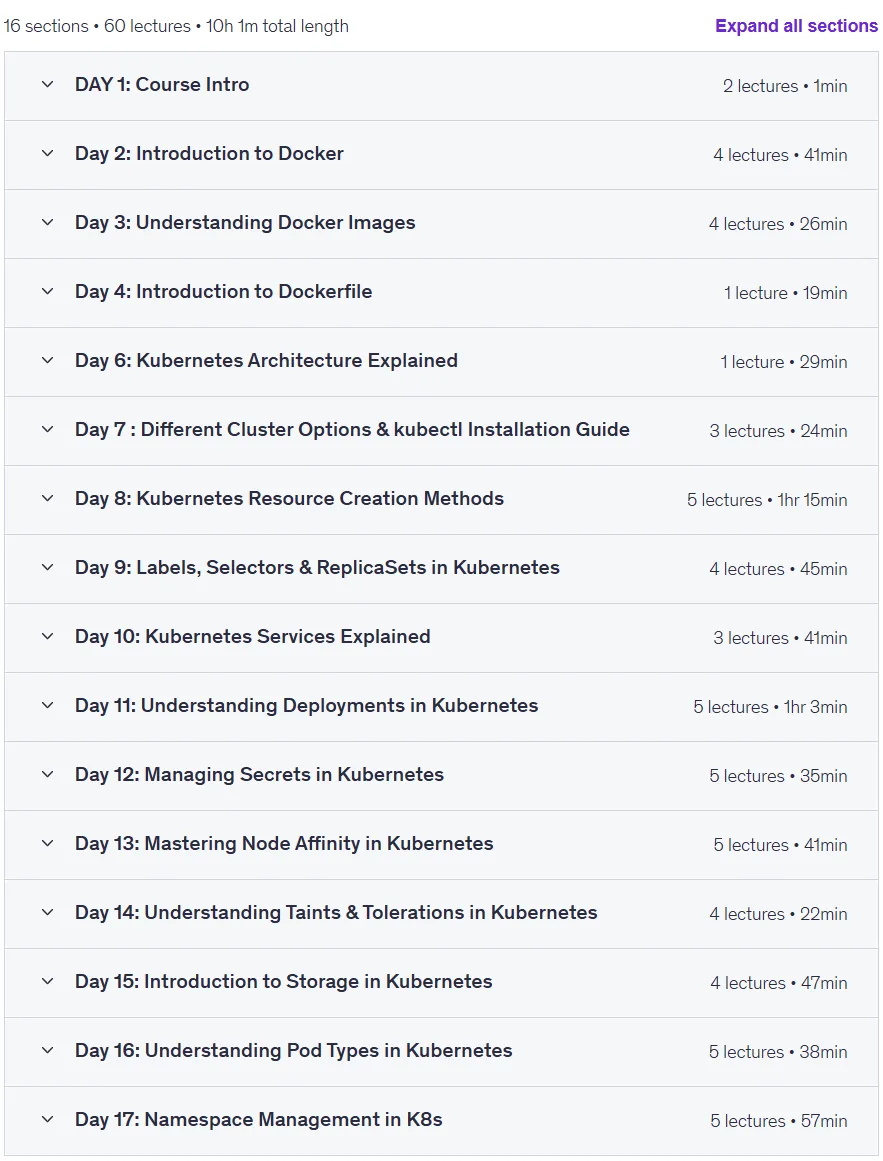Expand Day 16: Understanding Pod Types section
Viewport: 883px width, 1161px height.
click(441, 1051)
